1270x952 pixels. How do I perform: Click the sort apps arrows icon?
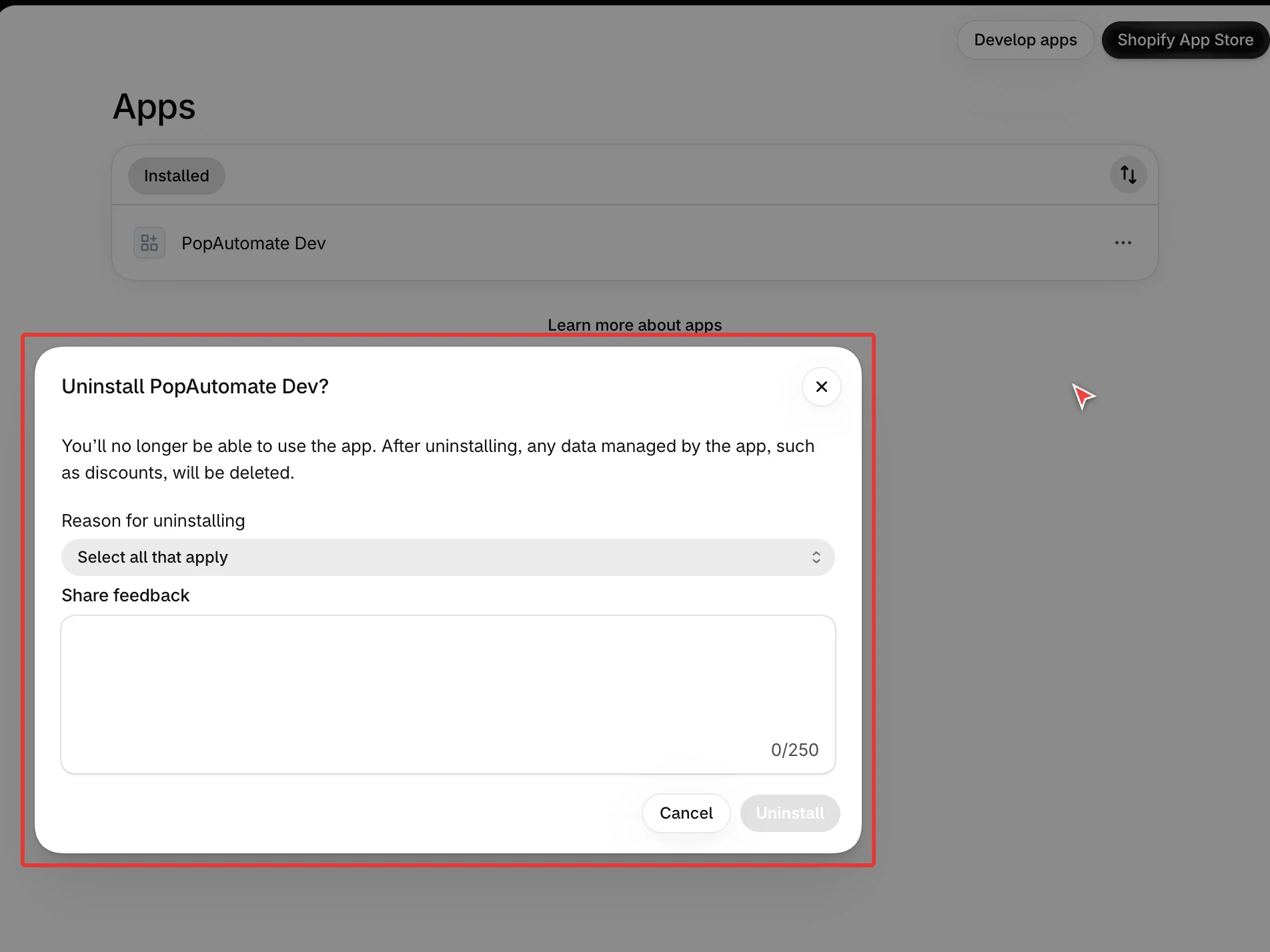[x=1128, y=175]
